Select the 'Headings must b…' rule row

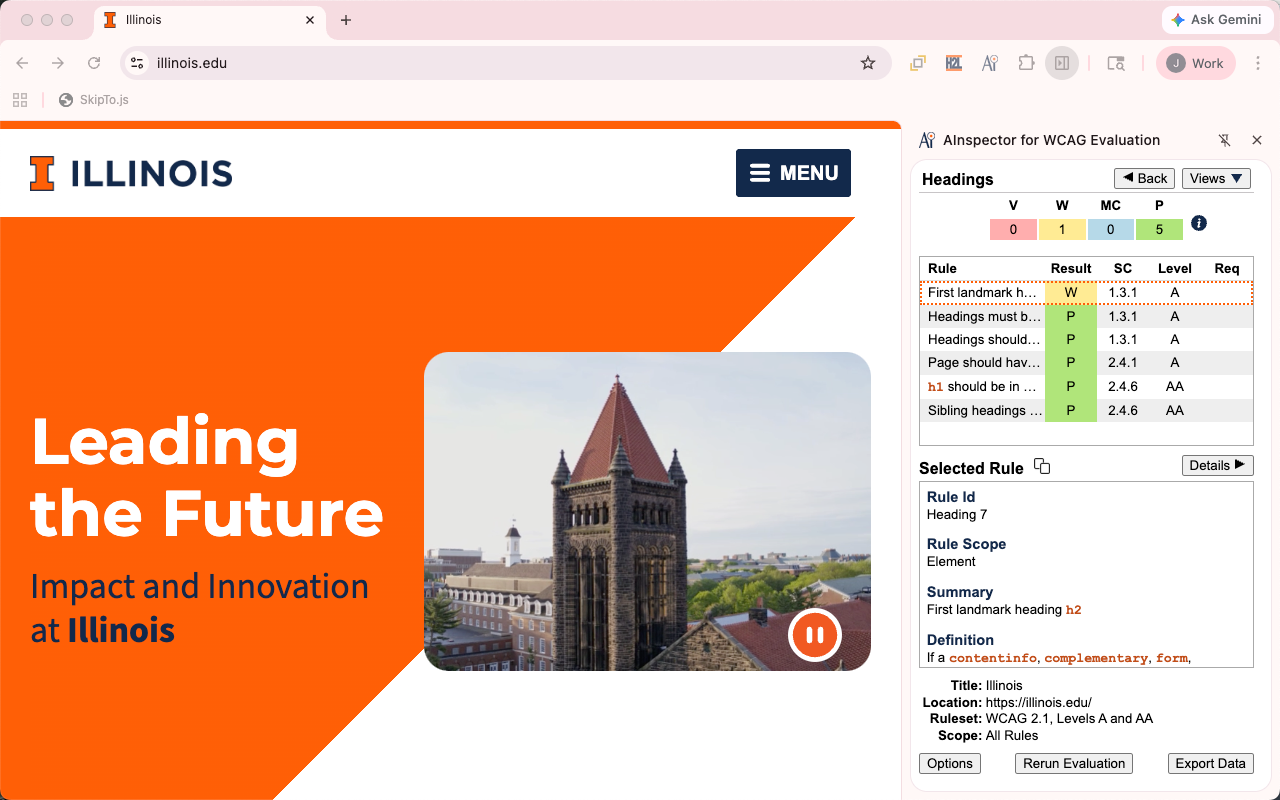1086,316
